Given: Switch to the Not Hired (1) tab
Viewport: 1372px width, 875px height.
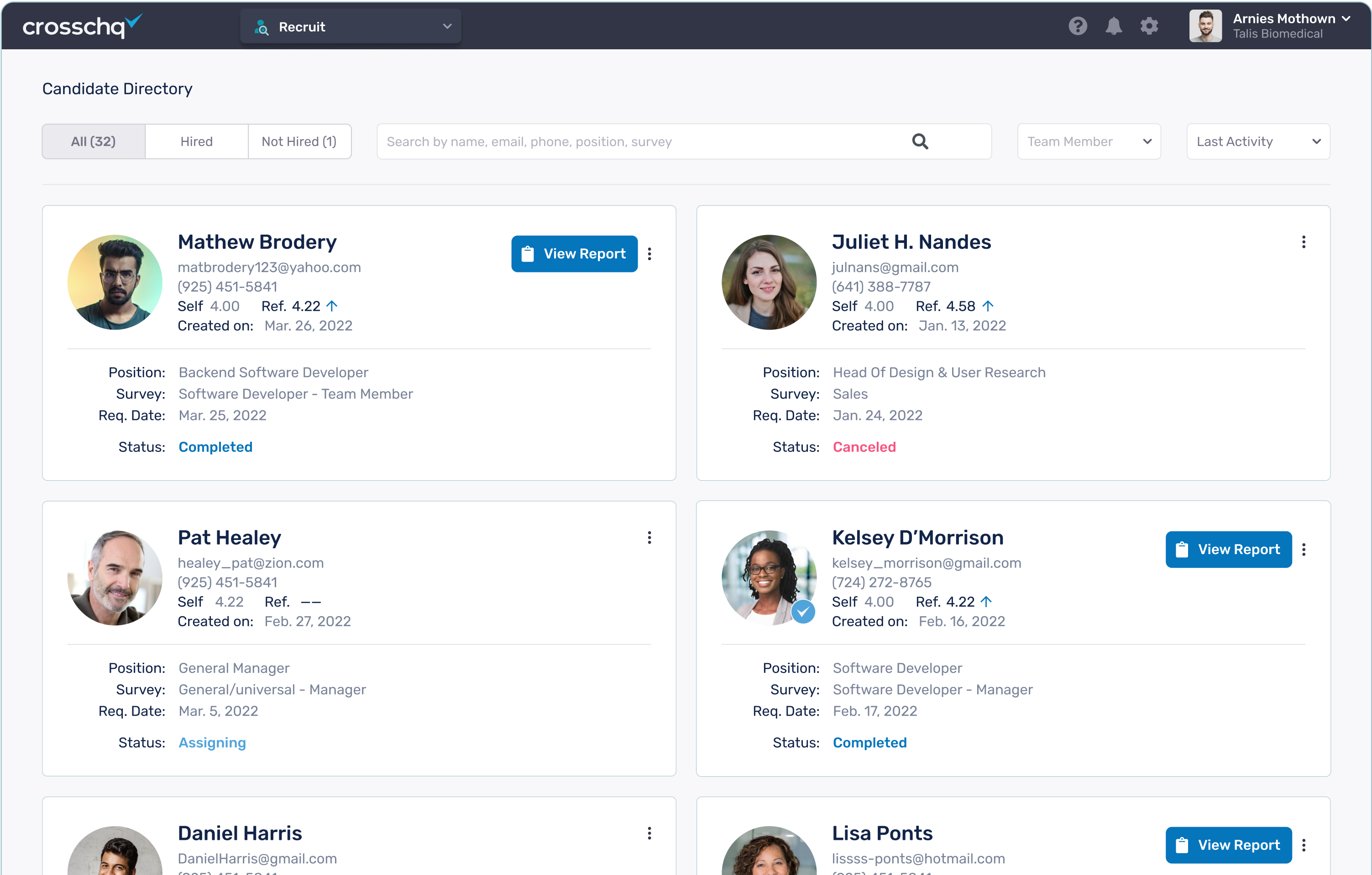Looking at the screenshot, I should [x=299, y=141].
